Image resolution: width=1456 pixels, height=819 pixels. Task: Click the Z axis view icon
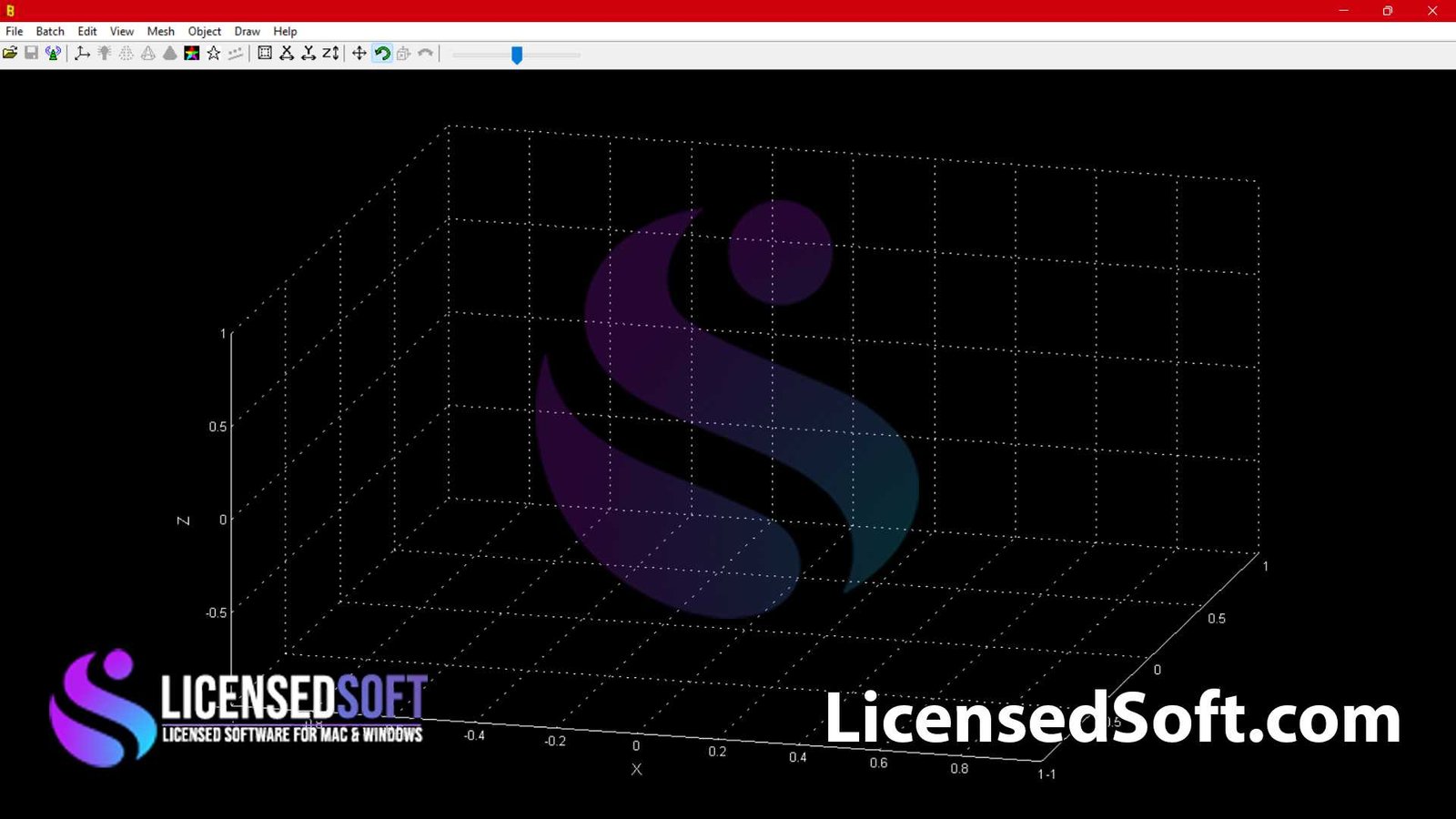(x=330, y=54)
